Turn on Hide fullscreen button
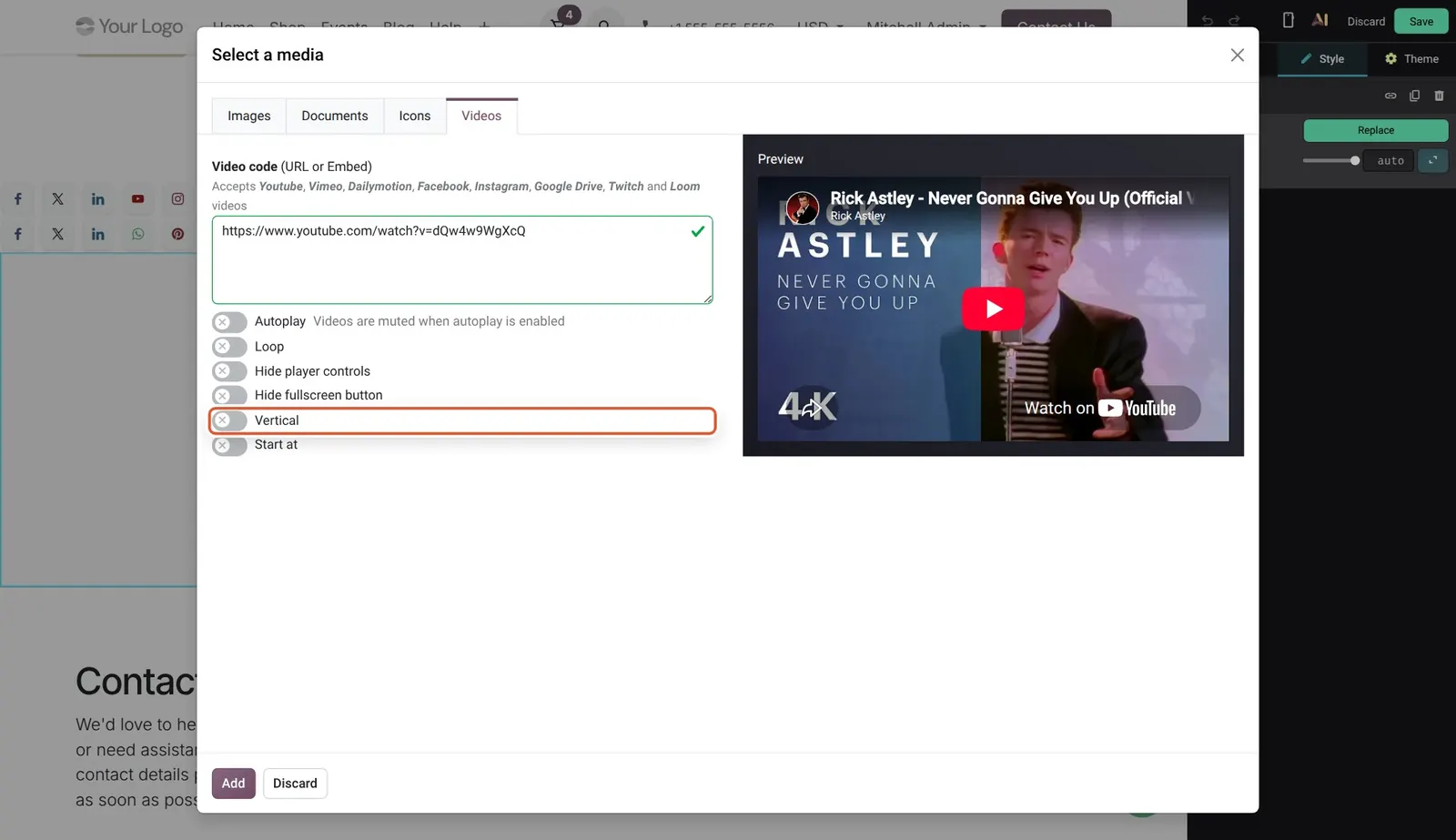 pos(229,396)
